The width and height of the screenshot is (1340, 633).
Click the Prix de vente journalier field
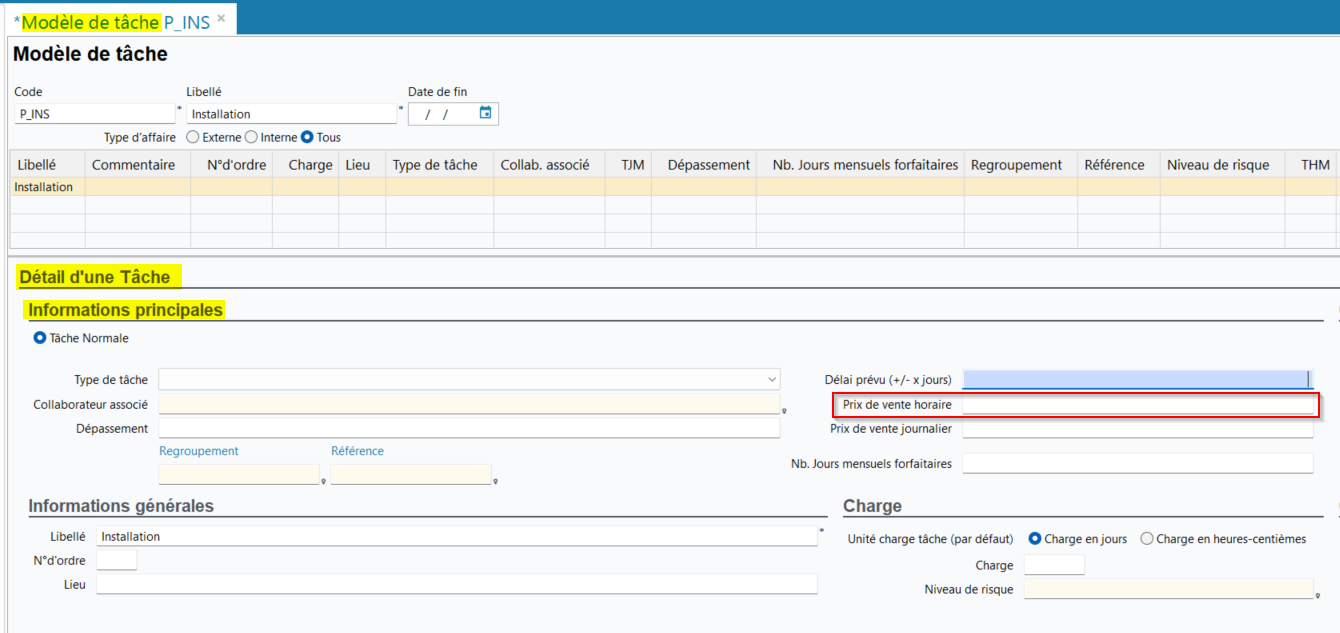point(1137,429)
